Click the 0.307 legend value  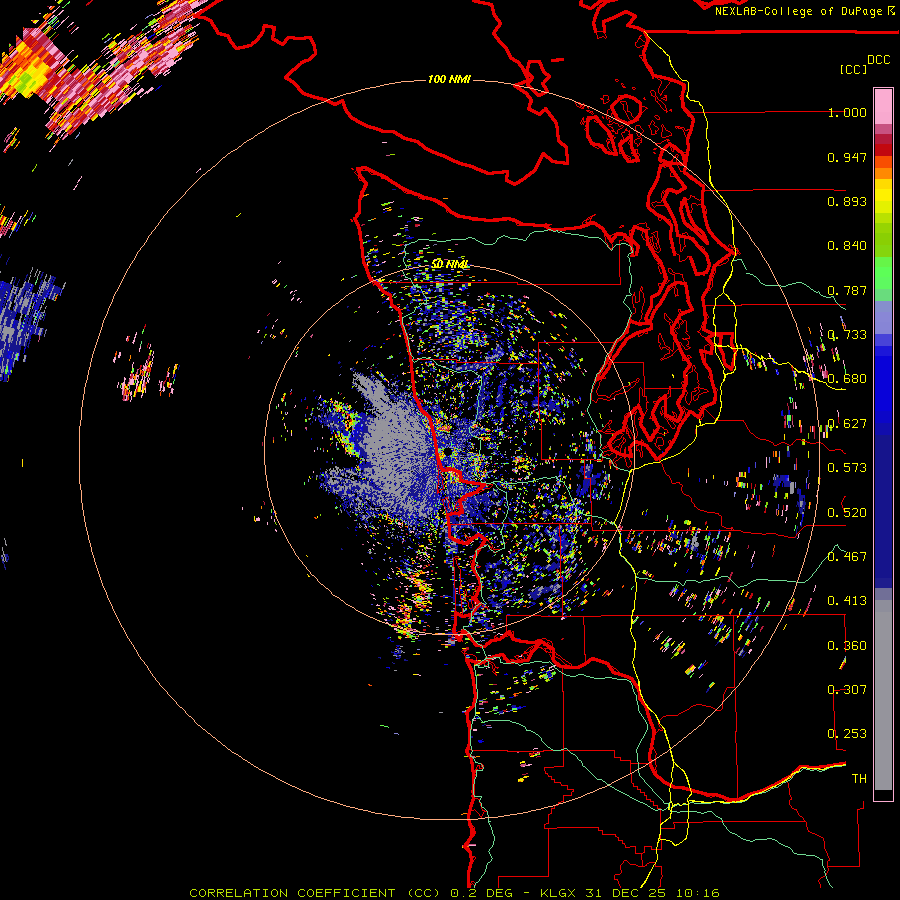pyautogui.click(x=847, y=690)
